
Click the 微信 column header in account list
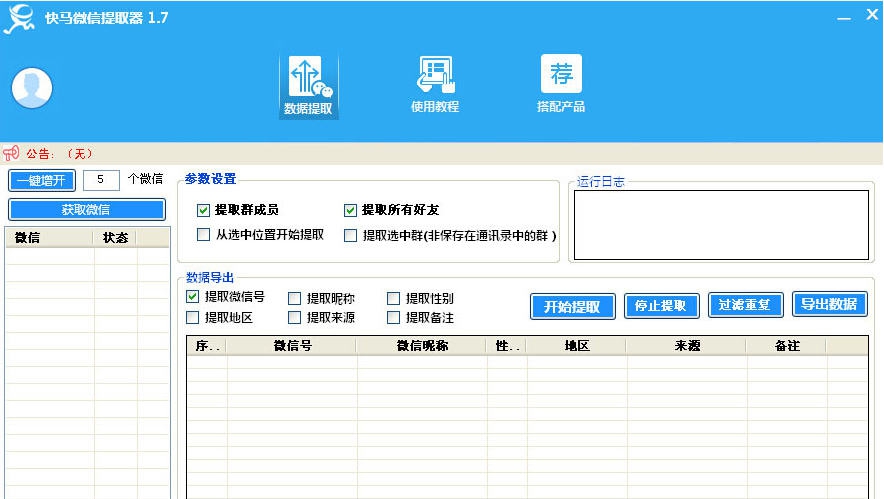[50, 238]
